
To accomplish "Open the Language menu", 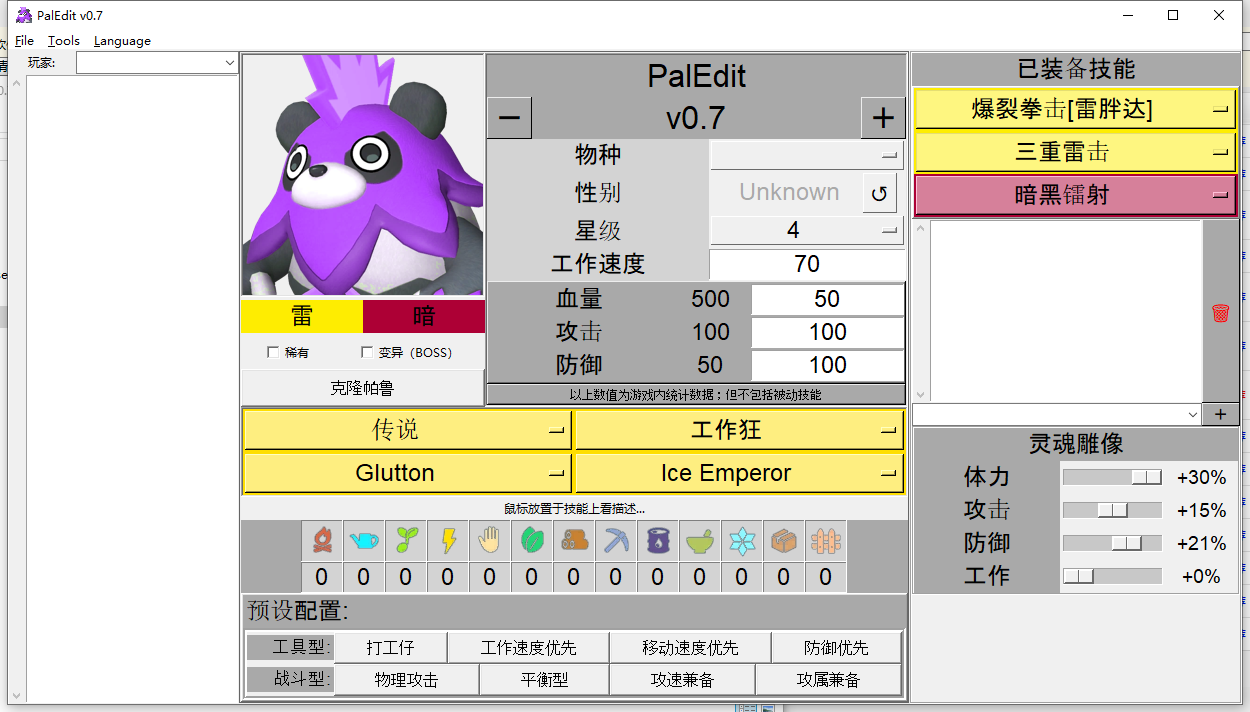I will pos(122,41).
